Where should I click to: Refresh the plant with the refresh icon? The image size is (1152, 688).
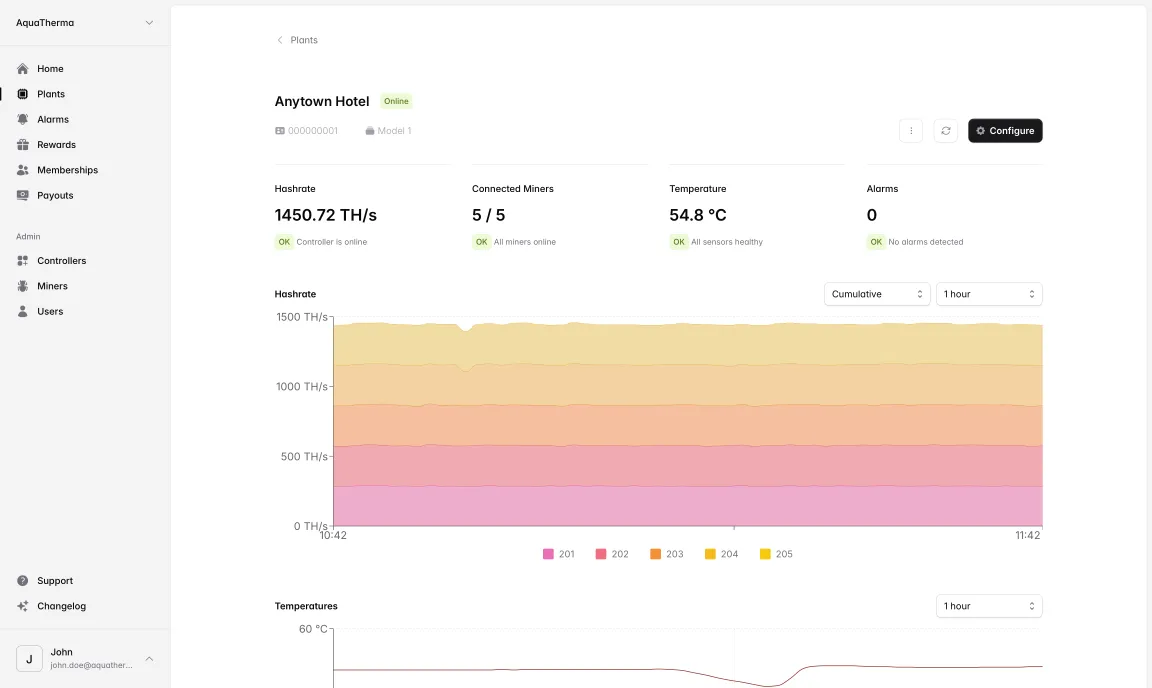tap(945, 130)
